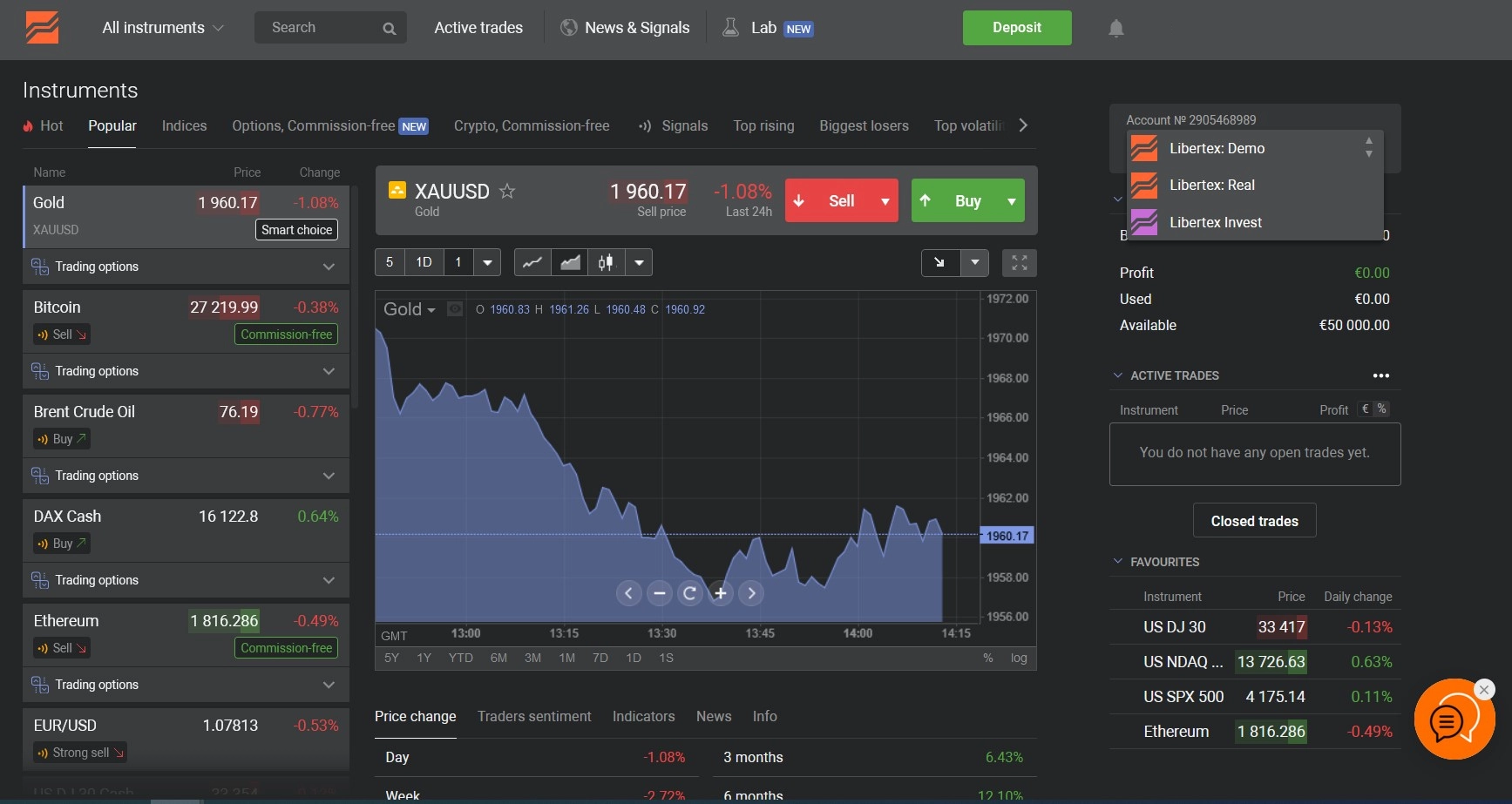This screenshot has height=804, width=1512.
Task: Click the green Deposit button
Action: coord(1016,28)
